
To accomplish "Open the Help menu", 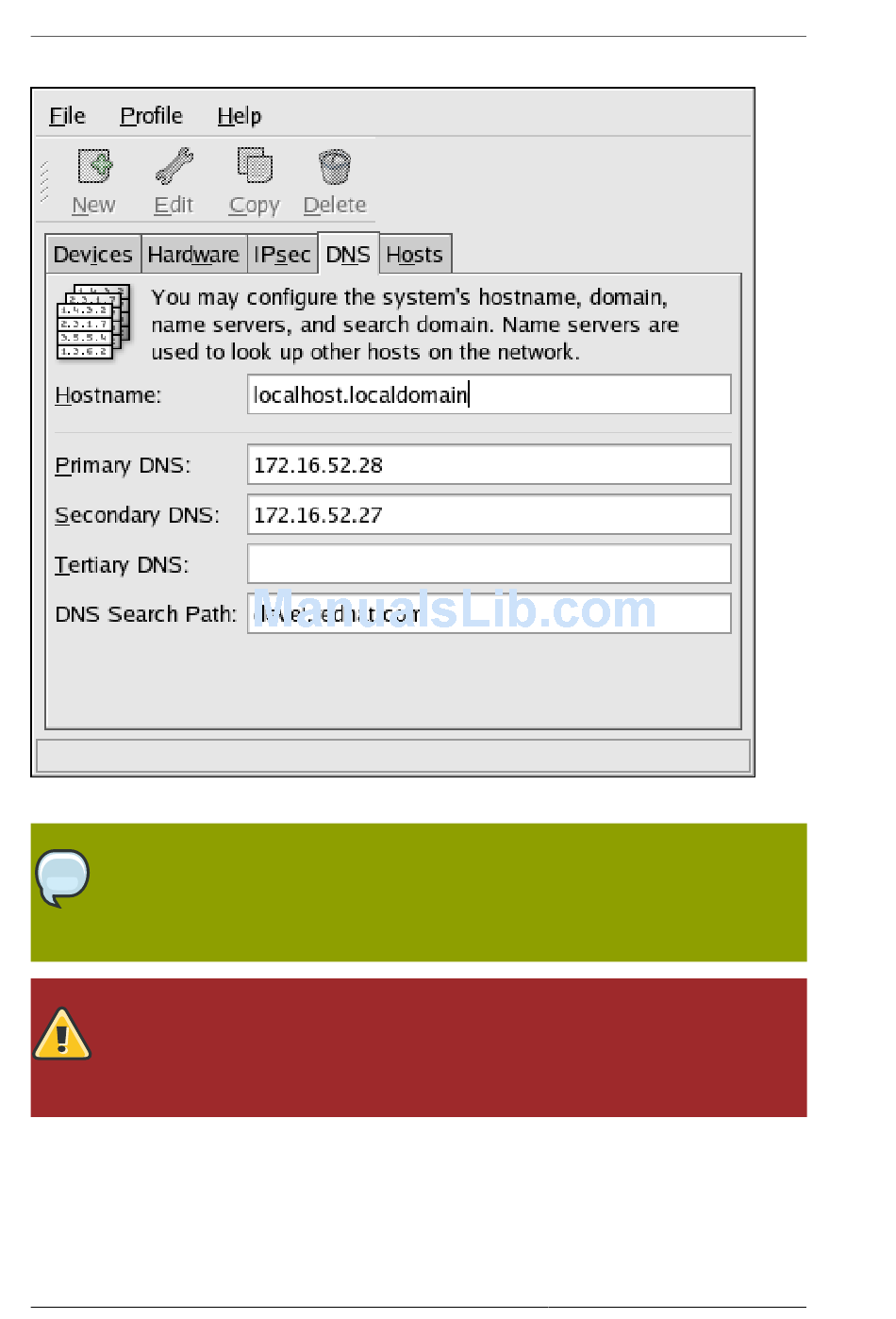I will coord(240,116).
